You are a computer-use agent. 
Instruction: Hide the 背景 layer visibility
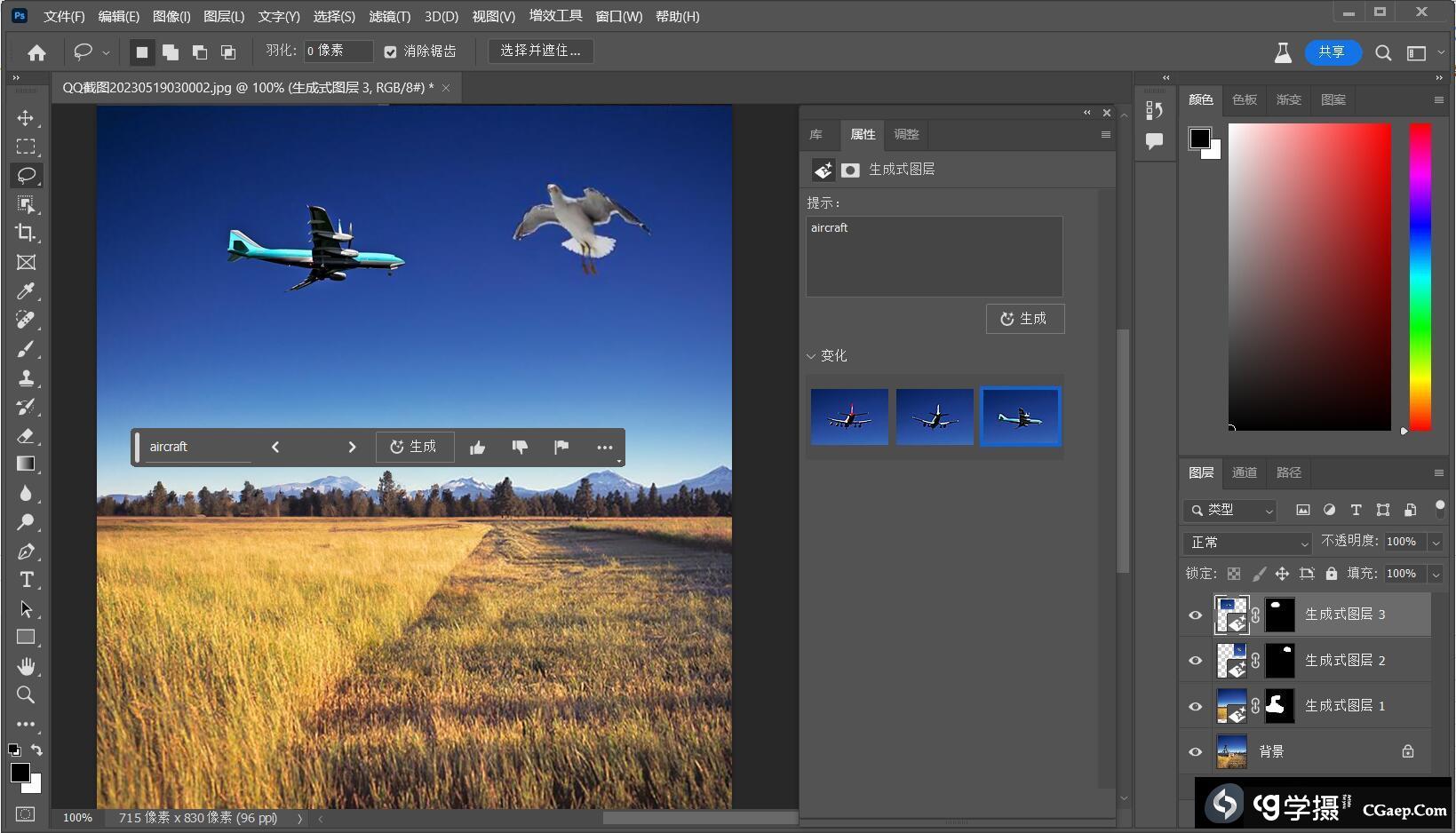[x=1195, y=752]
